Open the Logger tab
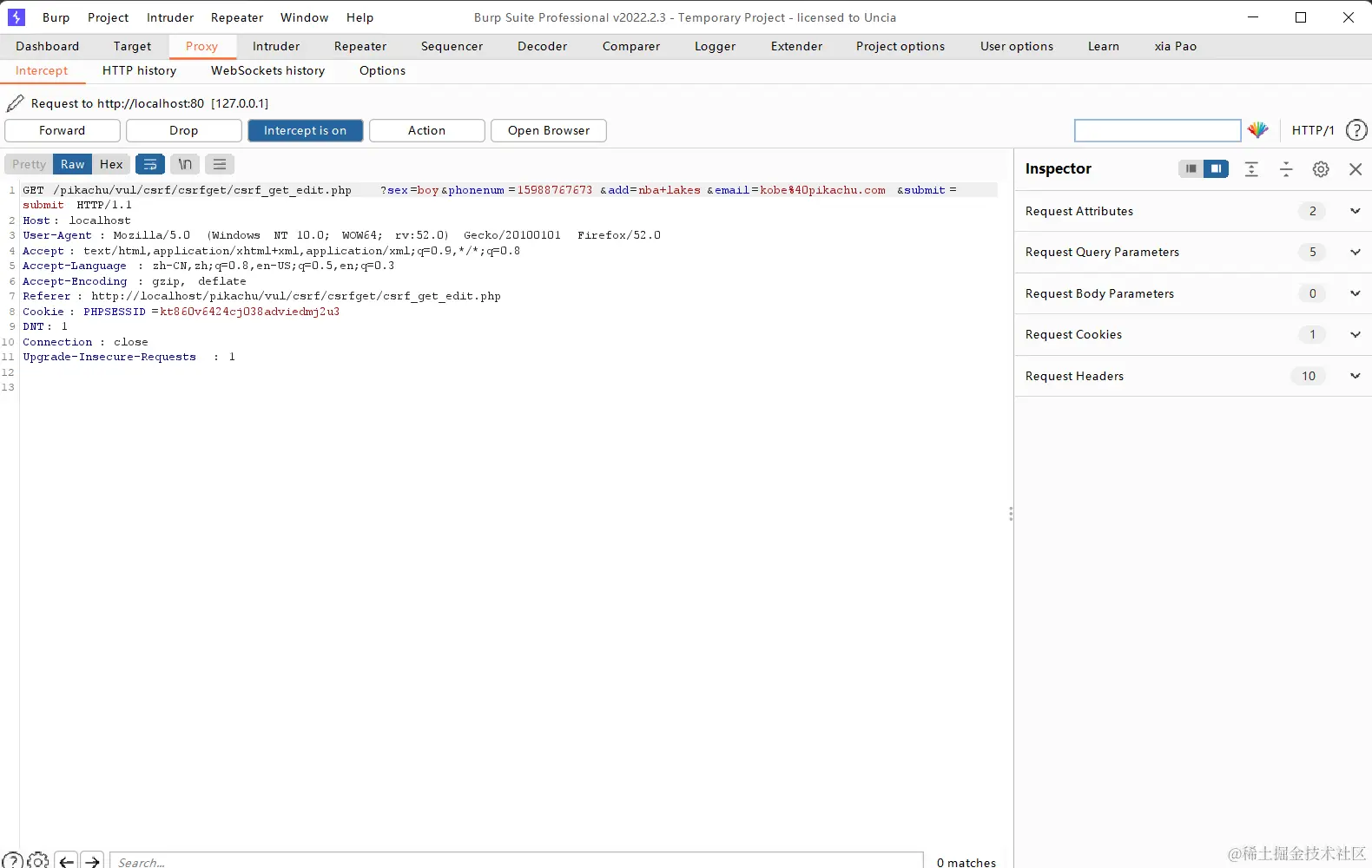1372x868 pixels. tap(715, 46)
